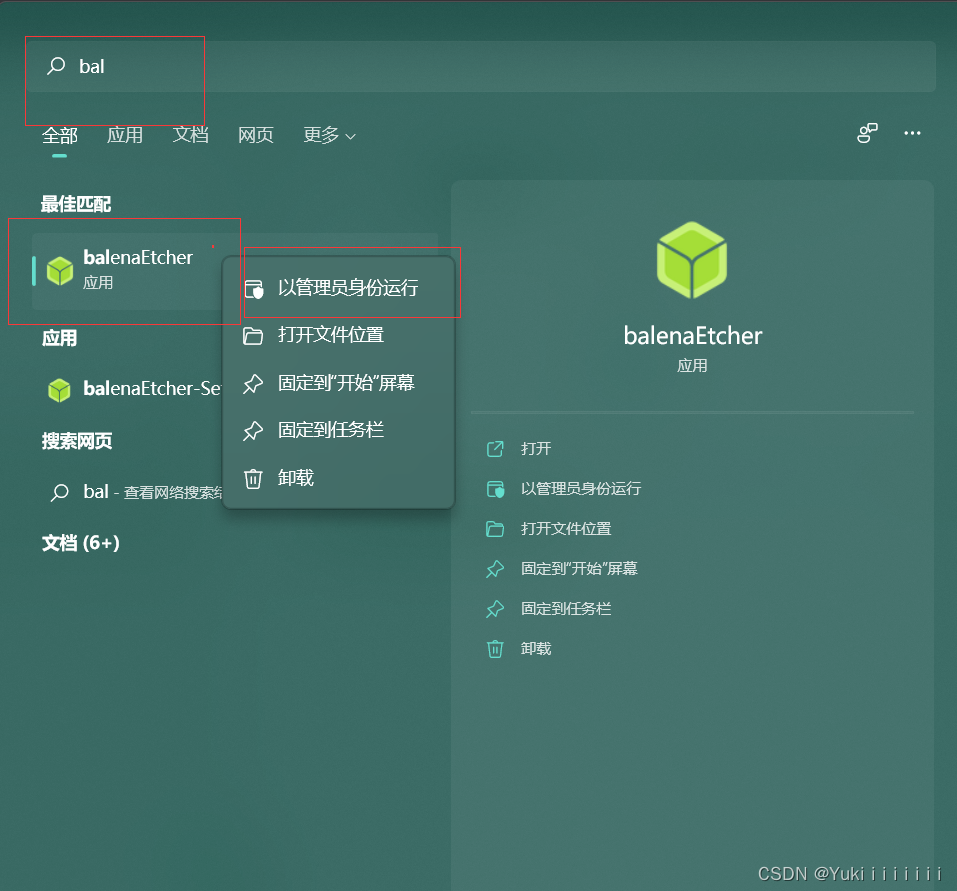Click the balenaEtcher cube icon in best match
The width and height of the screenshot is (957, 891).
click(x=60, y=271)
